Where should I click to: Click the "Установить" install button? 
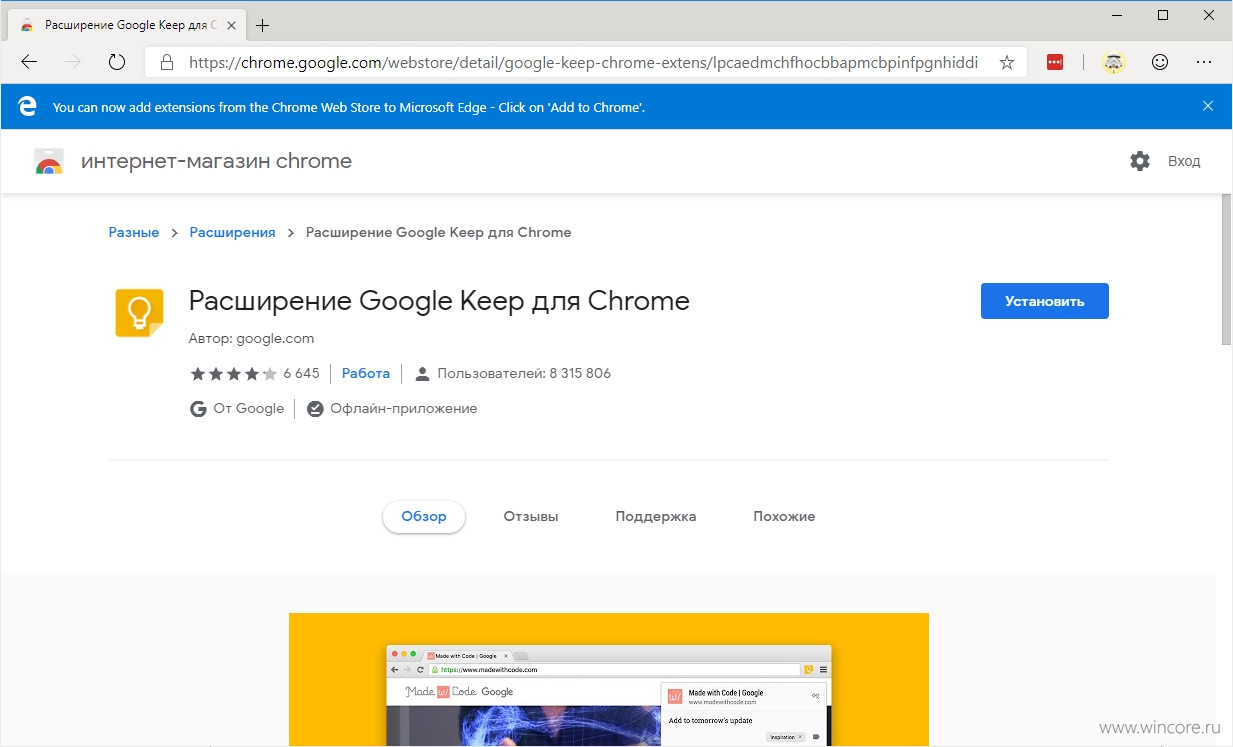click(x=1044, y=301)
